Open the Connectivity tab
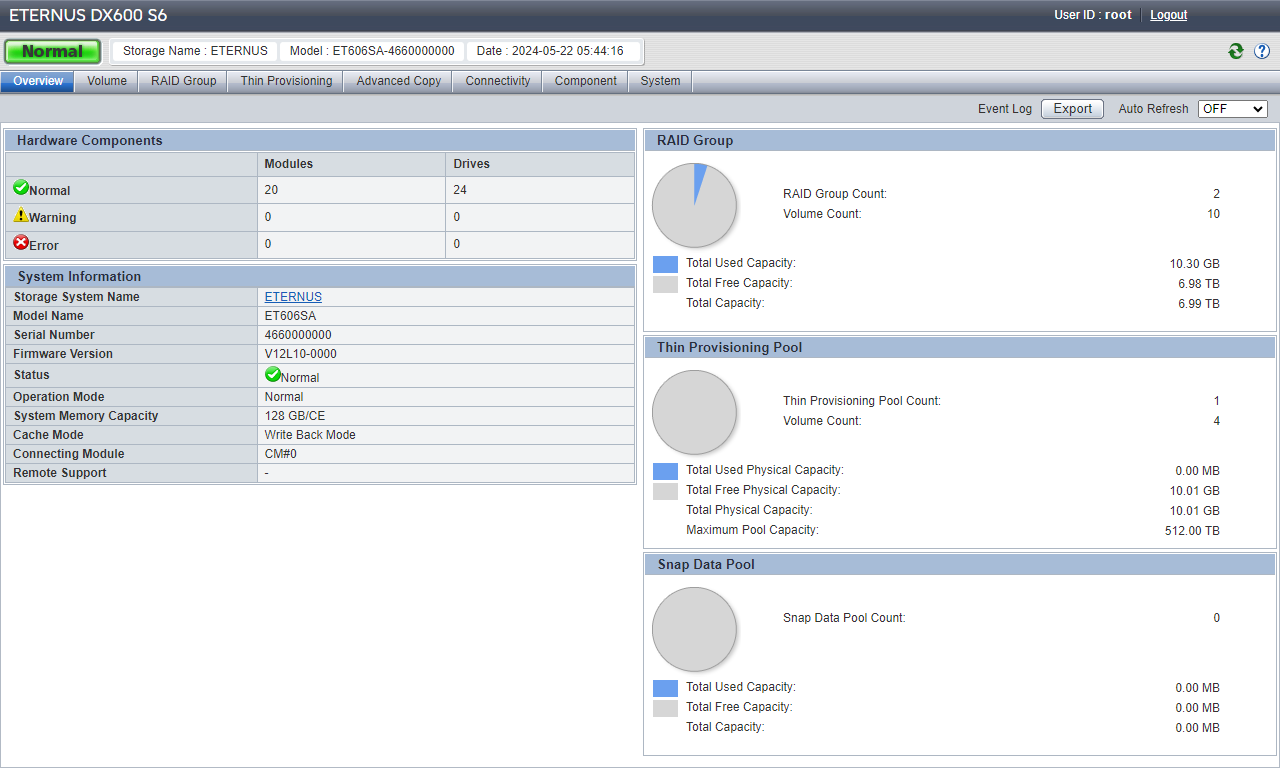This screenshot has width=1280, height=768. (x=497, y=81)
